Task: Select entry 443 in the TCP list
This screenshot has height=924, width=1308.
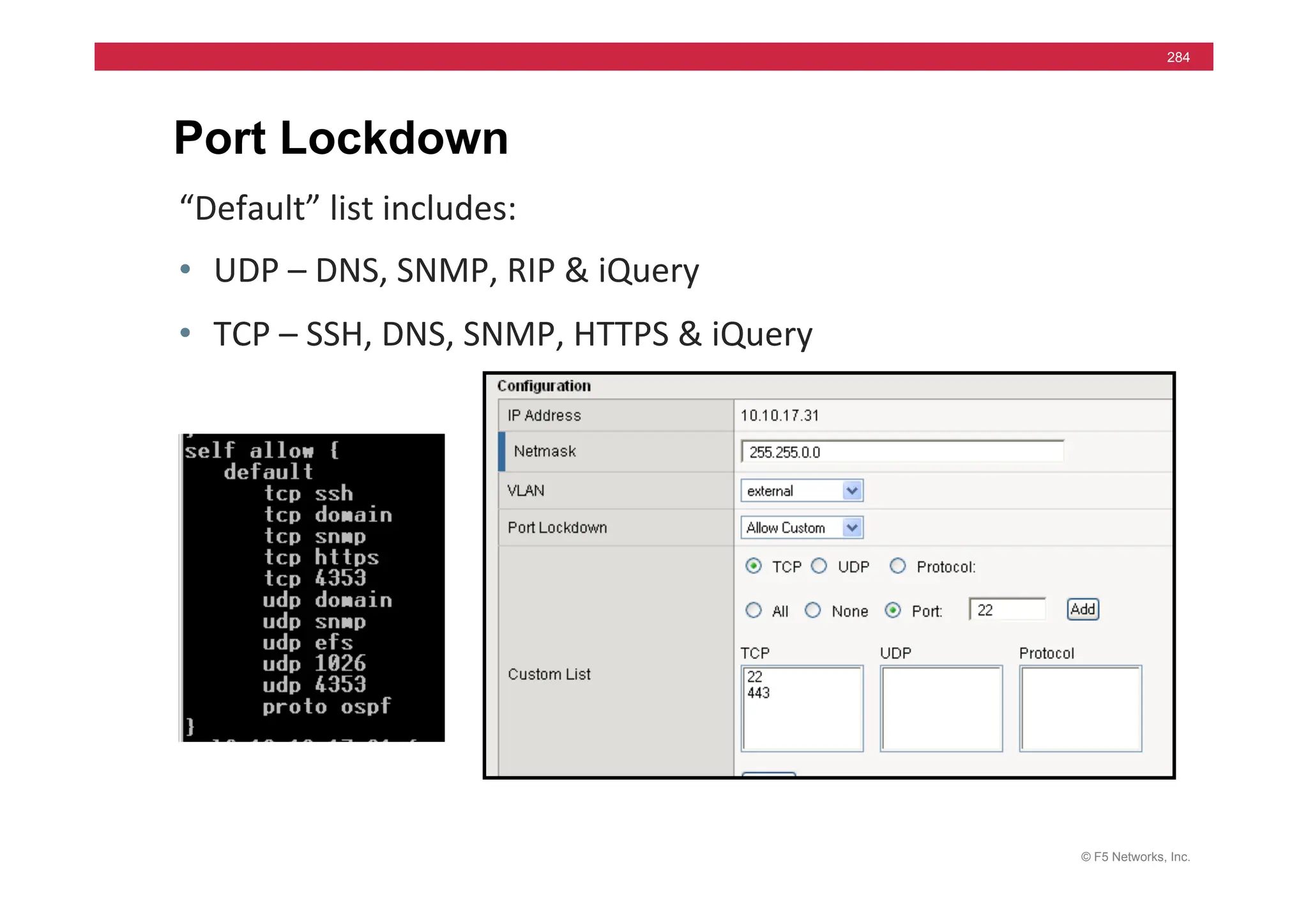Action: 759,693
